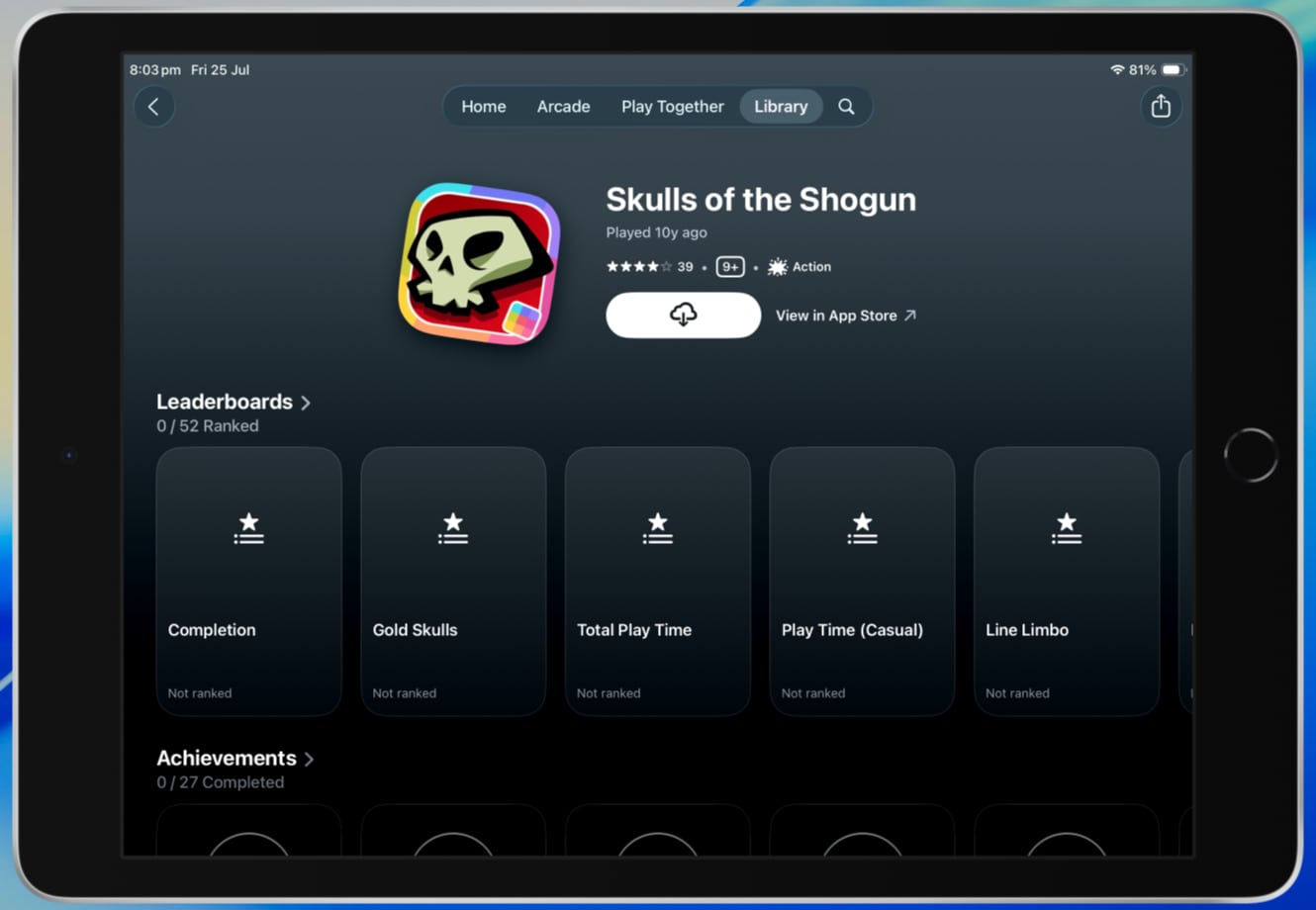1316x910 pixels.
Task: Open the share sheet icon
Action: point(1161,106)
